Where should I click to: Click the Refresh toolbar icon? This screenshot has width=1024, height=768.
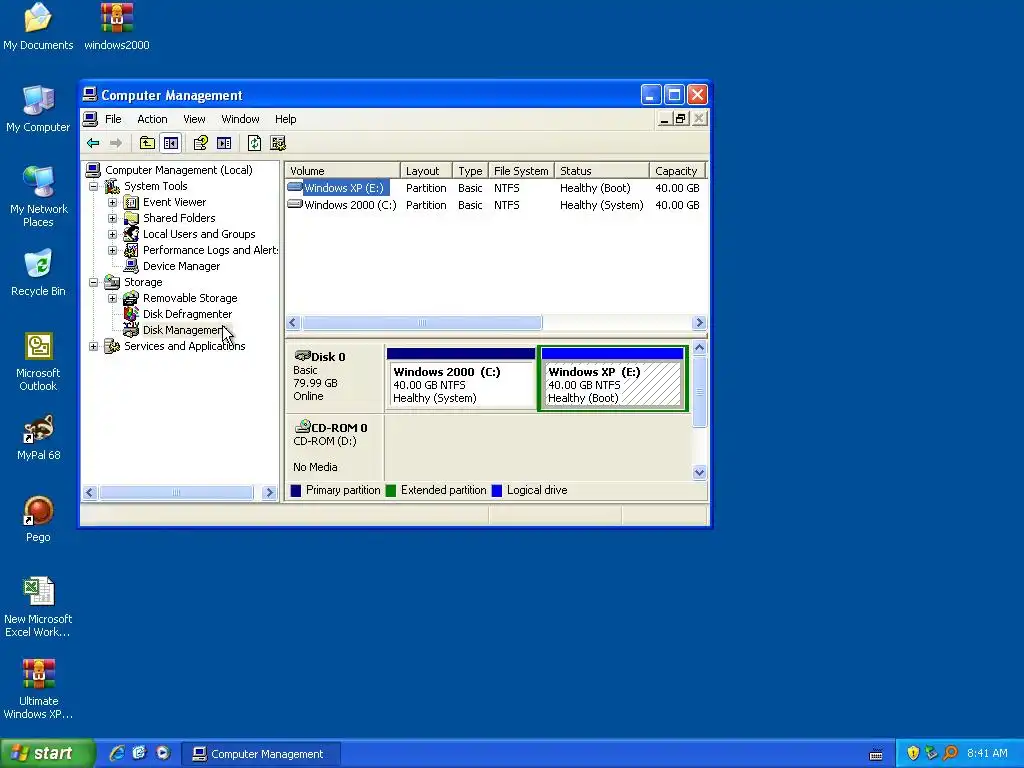click(x=254, y=143)
